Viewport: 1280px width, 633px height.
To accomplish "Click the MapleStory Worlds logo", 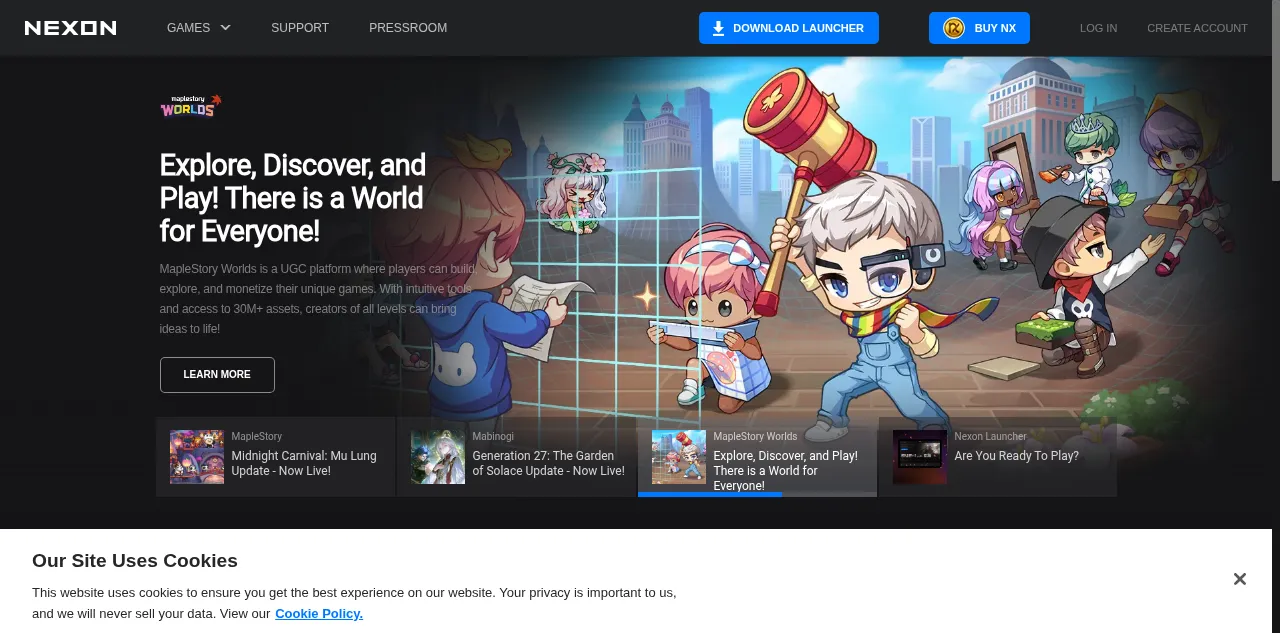I will click(191, 106).
